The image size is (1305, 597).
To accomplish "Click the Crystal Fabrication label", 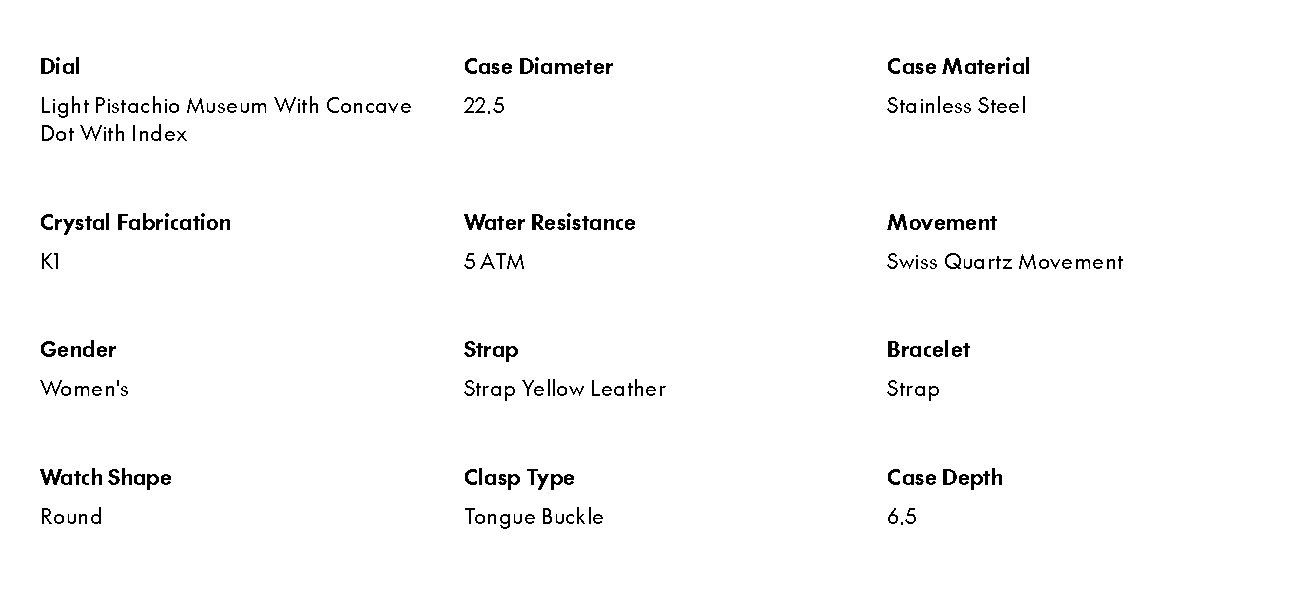I will [135, 223].
